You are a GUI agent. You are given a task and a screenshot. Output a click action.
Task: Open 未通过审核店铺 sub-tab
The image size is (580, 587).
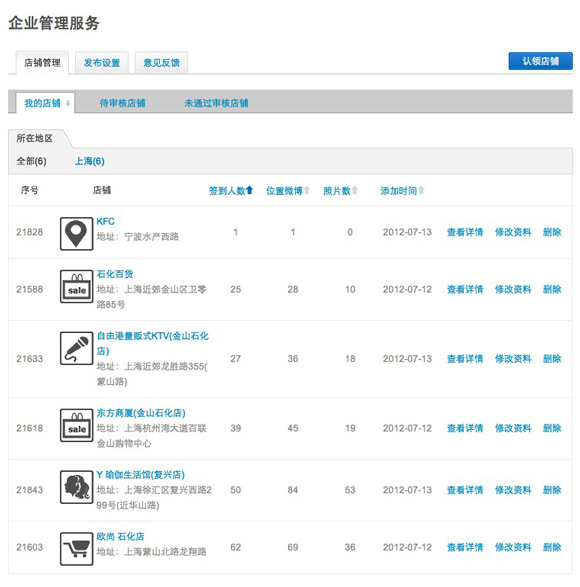click(x=216, y=103)
